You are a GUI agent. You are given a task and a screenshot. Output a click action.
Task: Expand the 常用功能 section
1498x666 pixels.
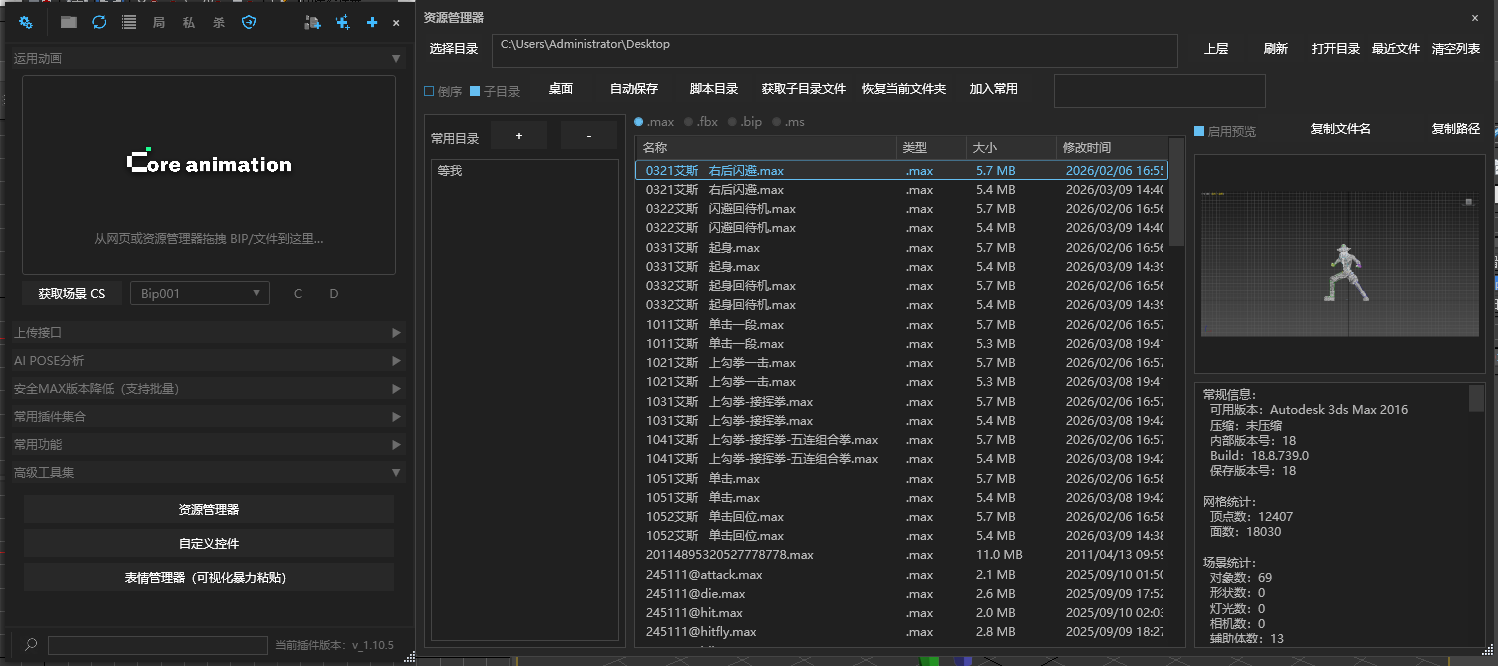[x=207, y=445]
